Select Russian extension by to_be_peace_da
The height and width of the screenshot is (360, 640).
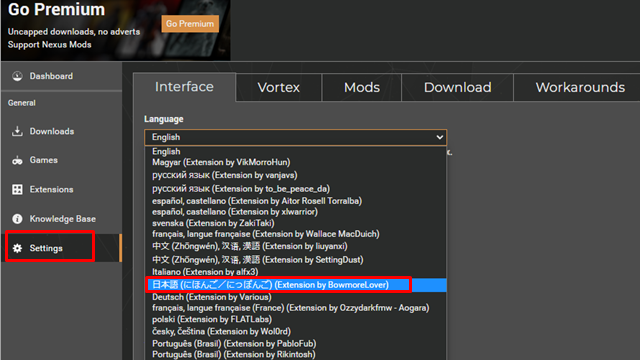point(296,189)
